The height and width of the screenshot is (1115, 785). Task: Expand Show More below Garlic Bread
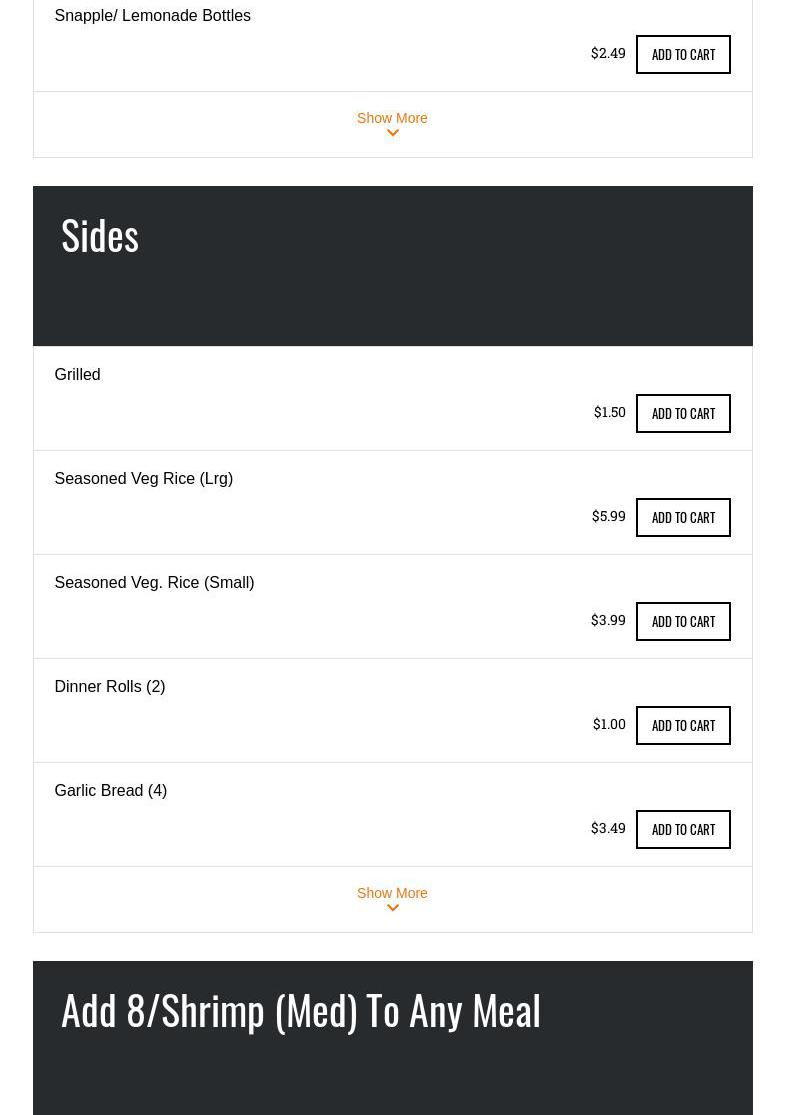(392, 893)
